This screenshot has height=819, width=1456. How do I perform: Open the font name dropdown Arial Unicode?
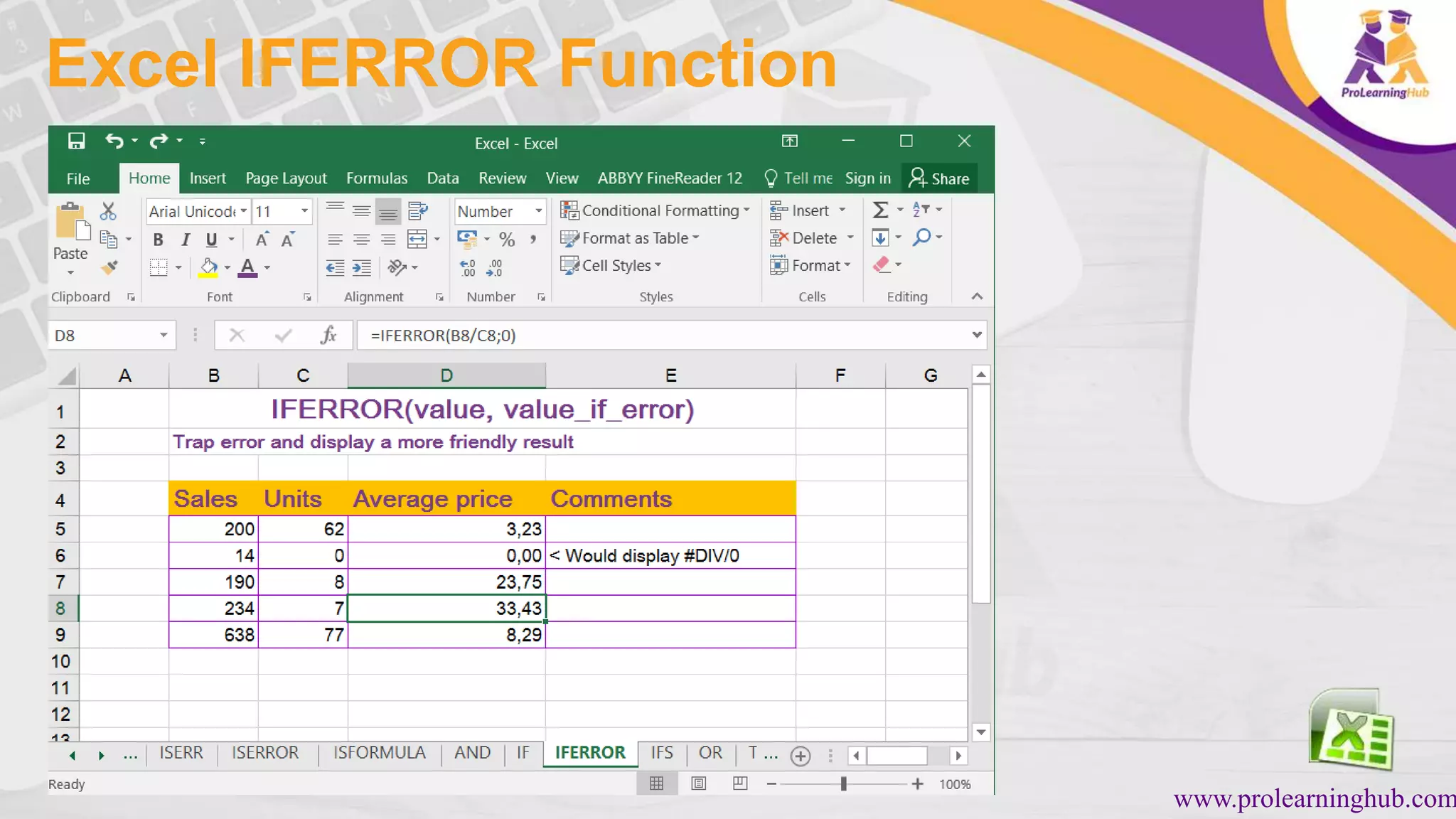pos(243,211)
